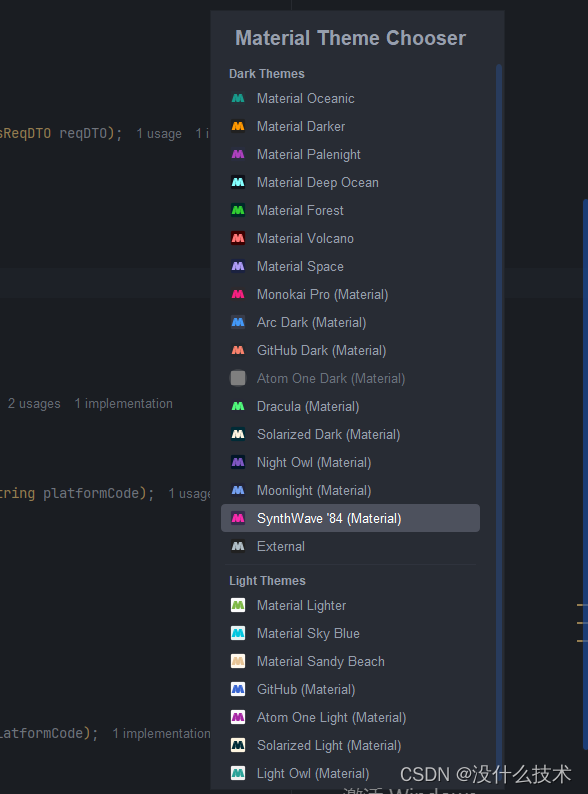The width and height of the screenshot is (588, 794).
Task: Click the pink Monokai Pro icon
Action: 238,294
